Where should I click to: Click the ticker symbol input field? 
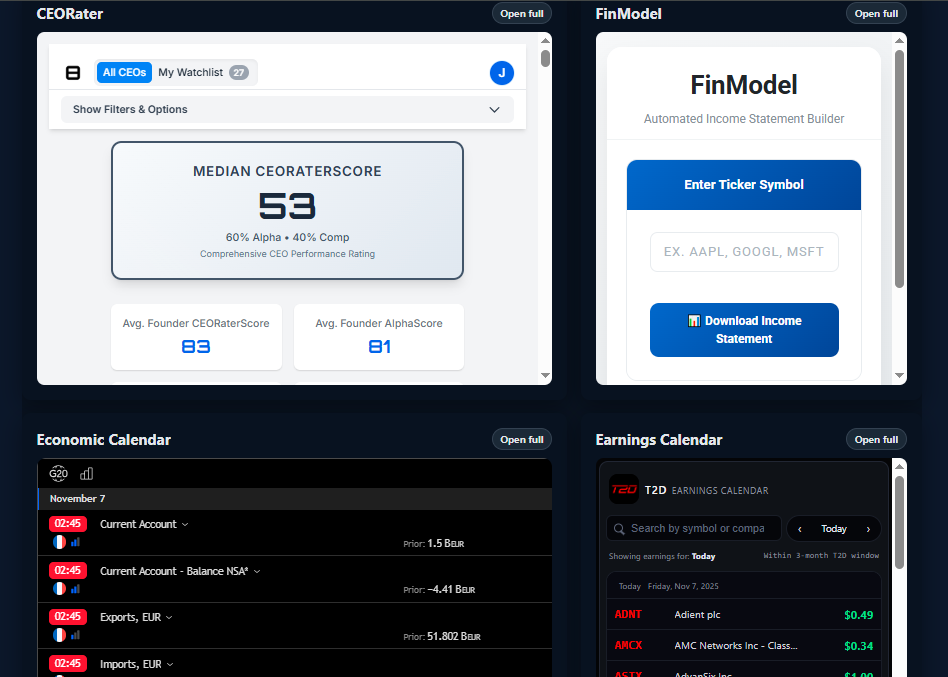[744, 252]
